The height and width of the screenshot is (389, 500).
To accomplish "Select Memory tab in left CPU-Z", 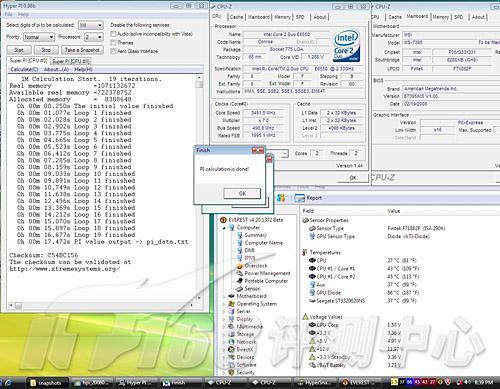I will pyautogui.click(x=282, y=17).
